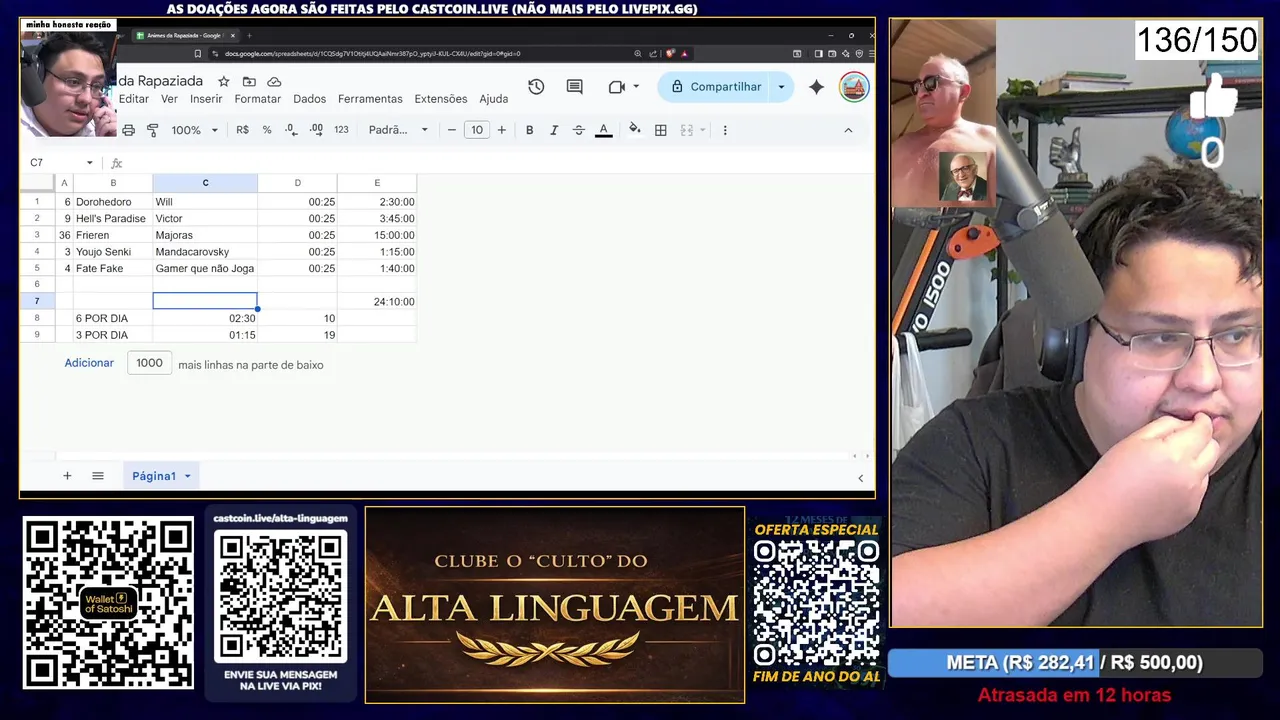Click the 1000 rows count field
This screenshot has height=720, width=1280.
149,363
